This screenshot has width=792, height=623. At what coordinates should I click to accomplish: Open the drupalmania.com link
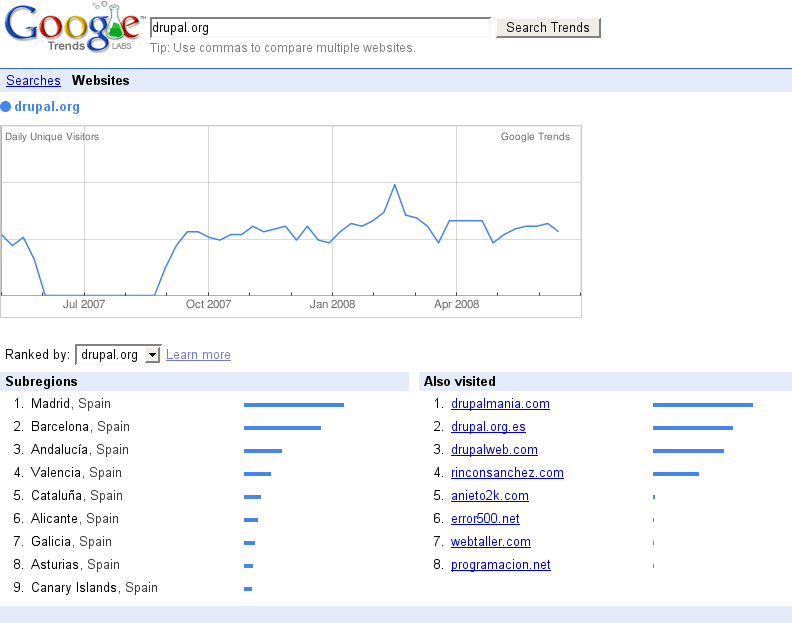(500, 404)
